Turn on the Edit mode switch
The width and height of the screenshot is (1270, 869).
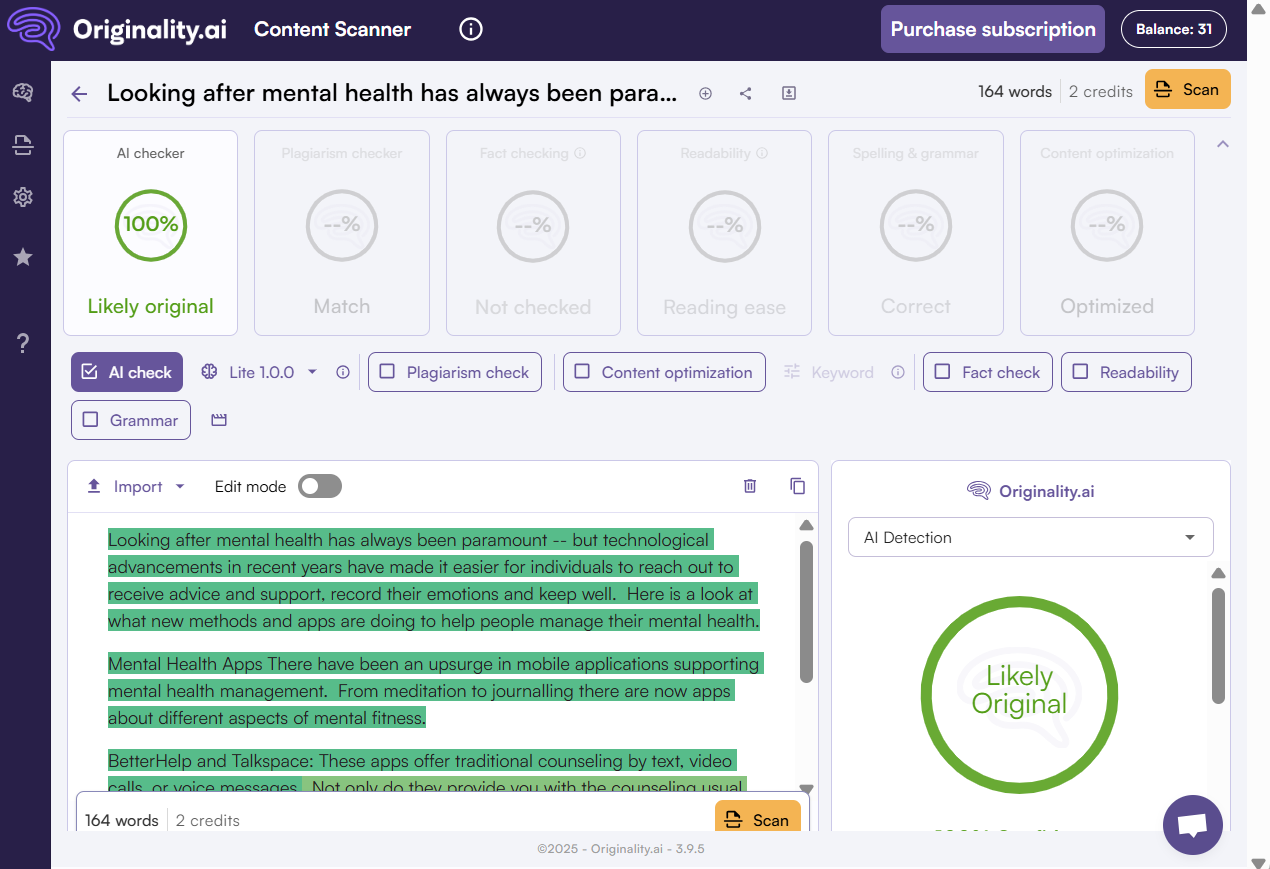tap(320, 486)
